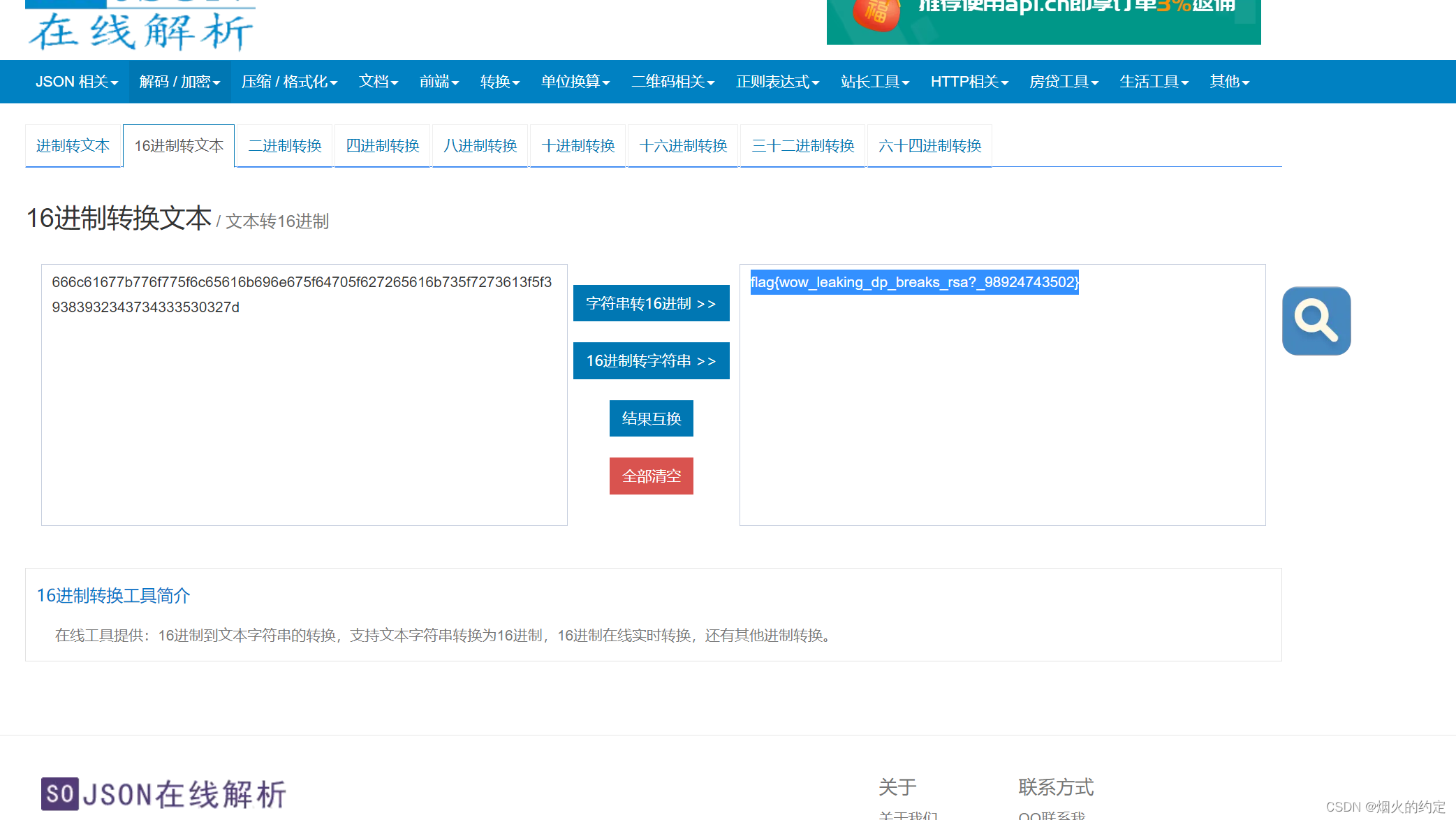Open the 站长工具 menu

pos(875,82)
